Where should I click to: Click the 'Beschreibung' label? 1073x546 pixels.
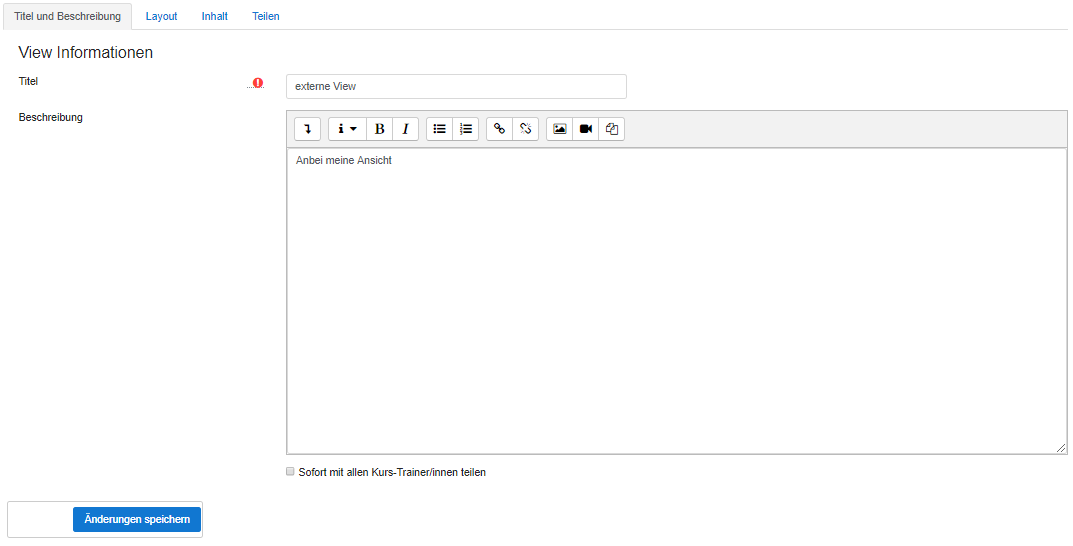51,117
